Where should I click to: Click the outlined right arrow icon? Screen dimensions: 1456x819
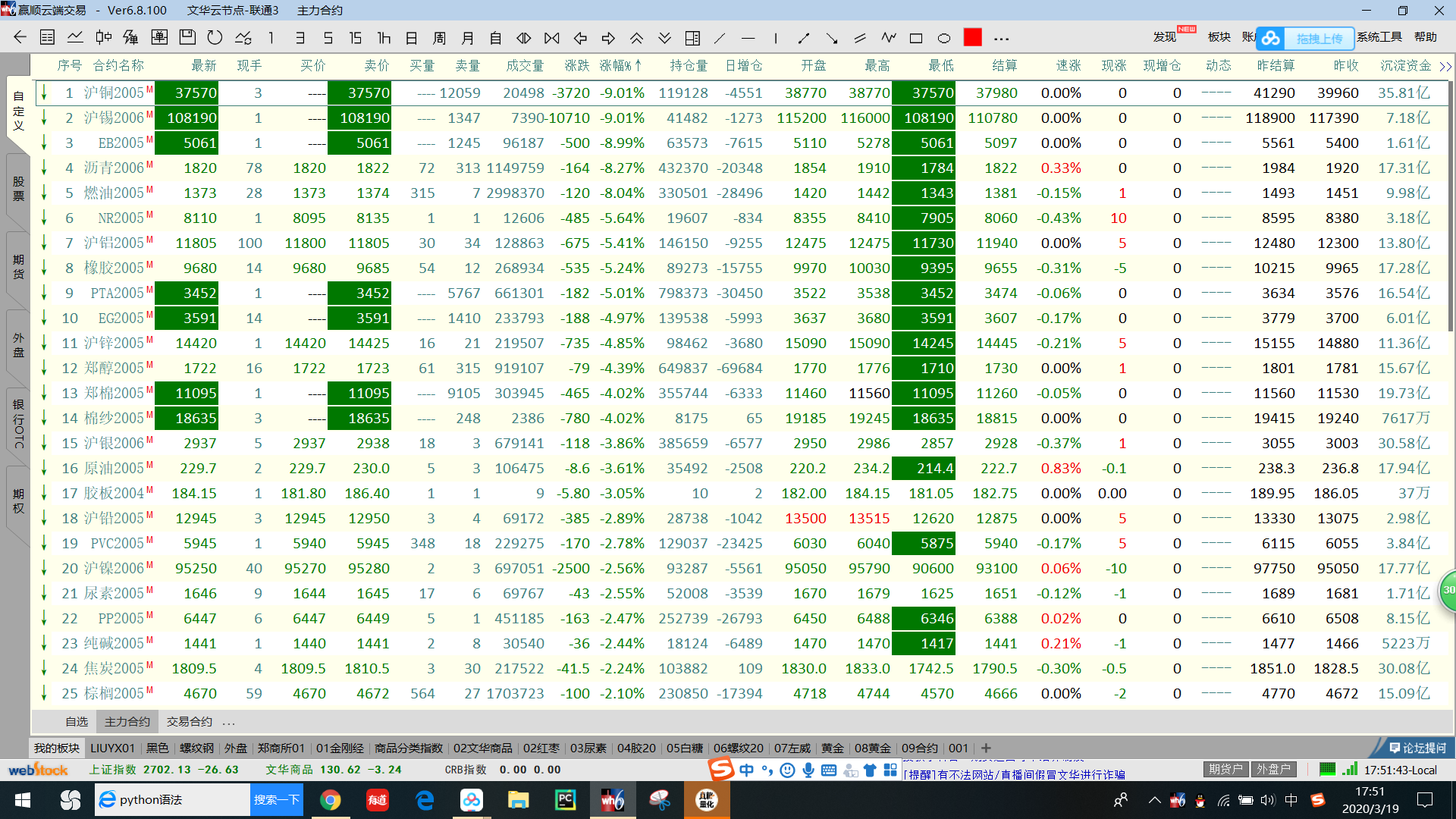click(x=608, y=37)
